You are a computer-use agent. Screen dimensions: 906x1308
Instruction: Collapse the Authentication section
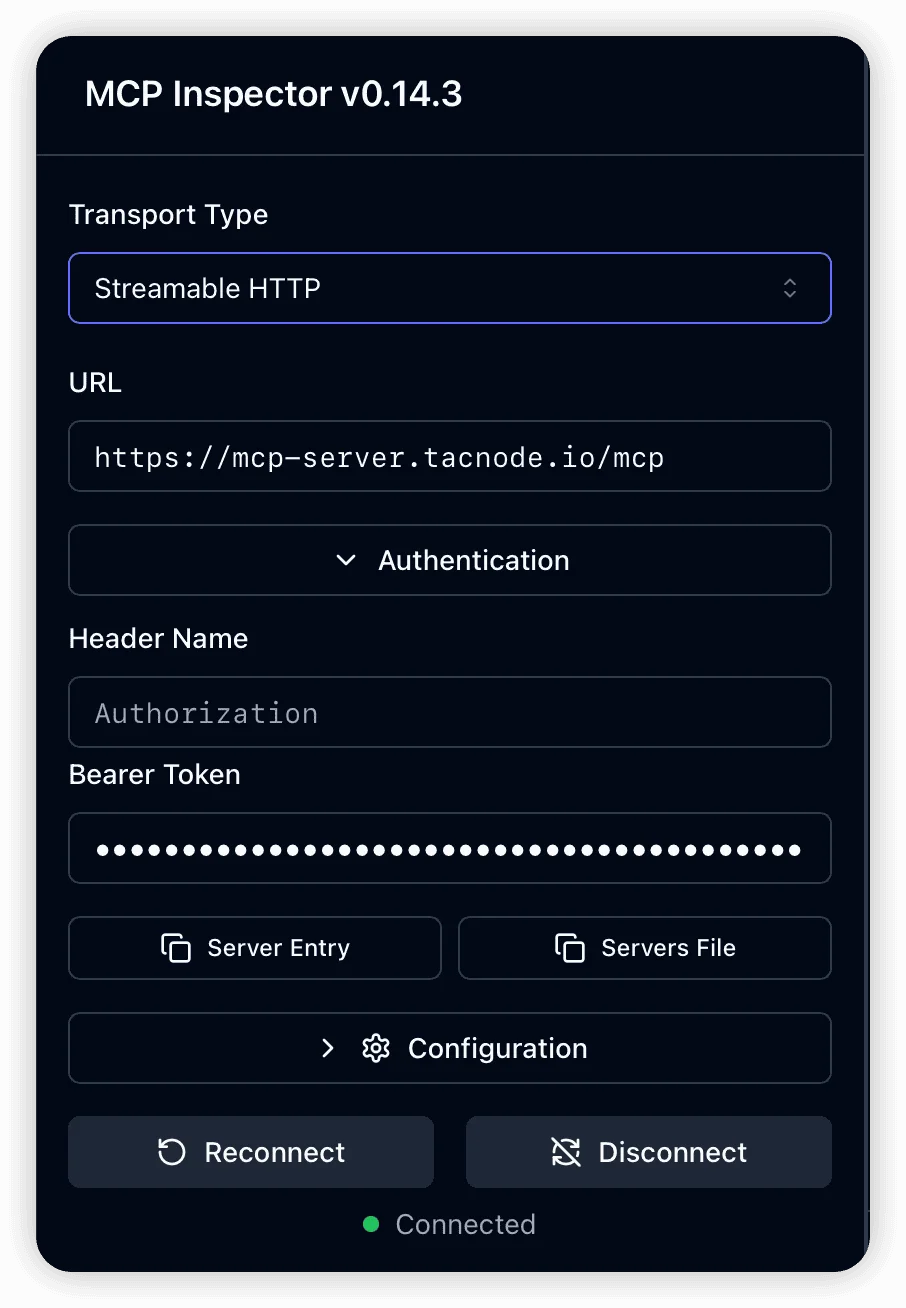(x=473, y=560)
